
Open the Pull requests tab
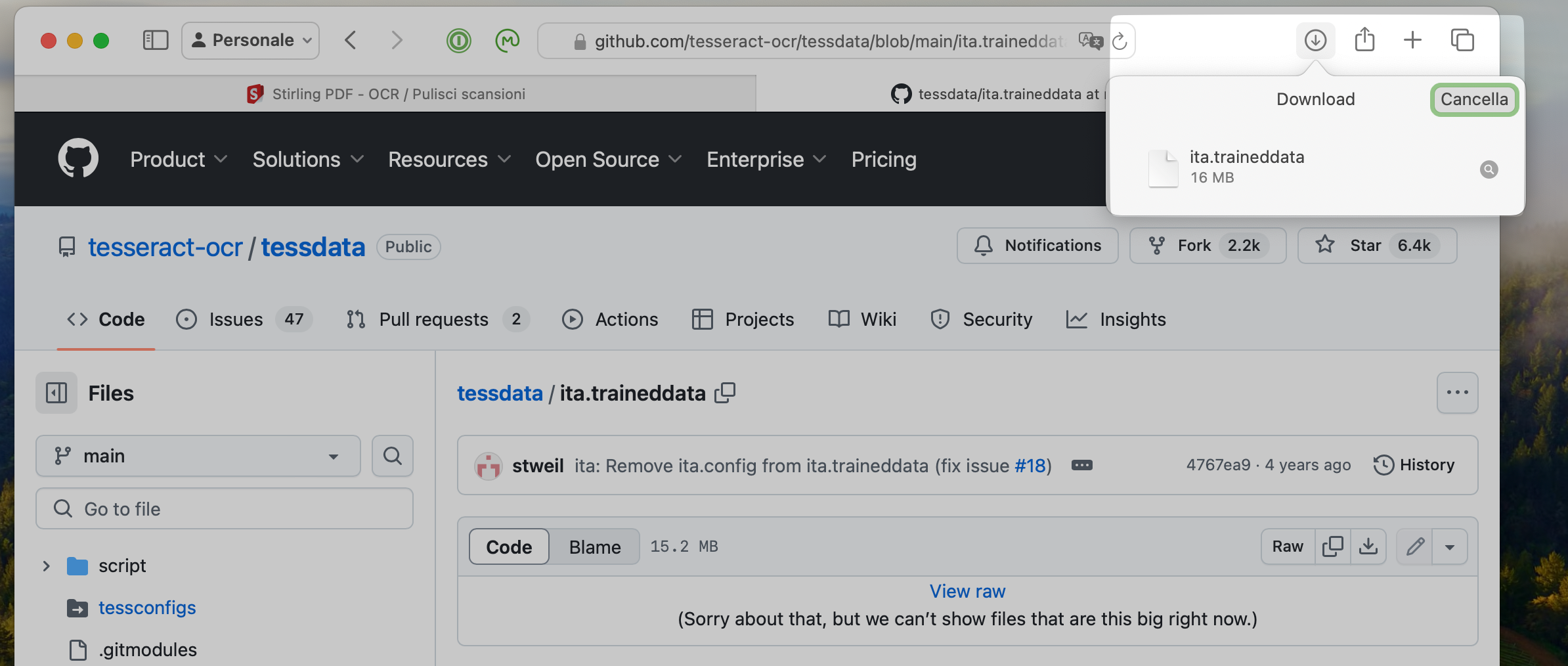coord(437,320)
